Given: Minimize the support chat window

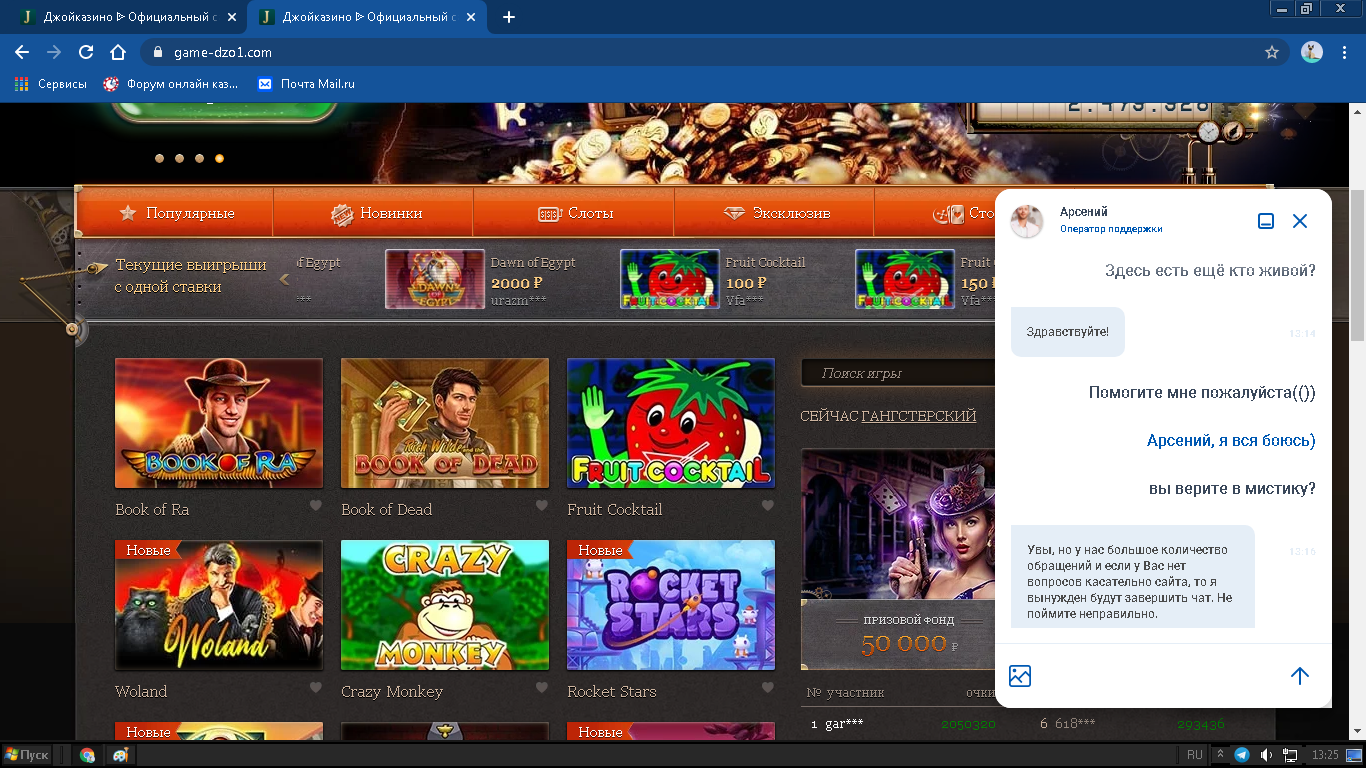Looking at the screenshot, I should (x=1266, y=221).
